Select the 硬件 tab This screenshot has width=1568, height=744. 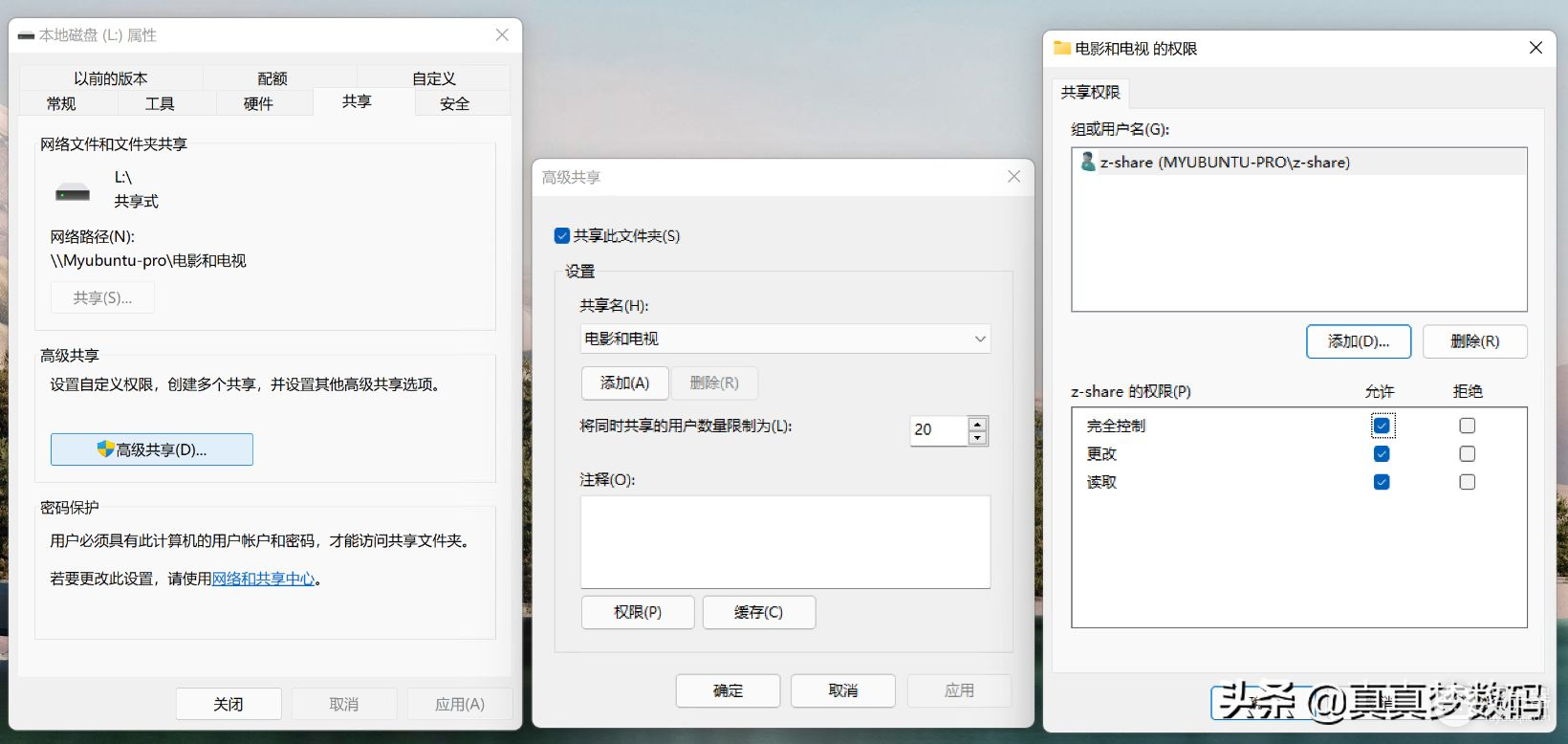coord(258,103)
